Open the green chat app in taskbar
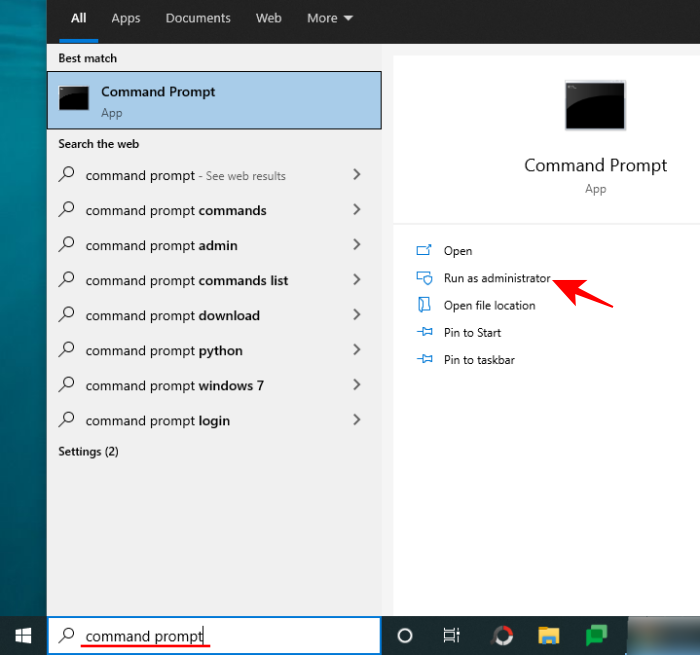 point(597,635)
